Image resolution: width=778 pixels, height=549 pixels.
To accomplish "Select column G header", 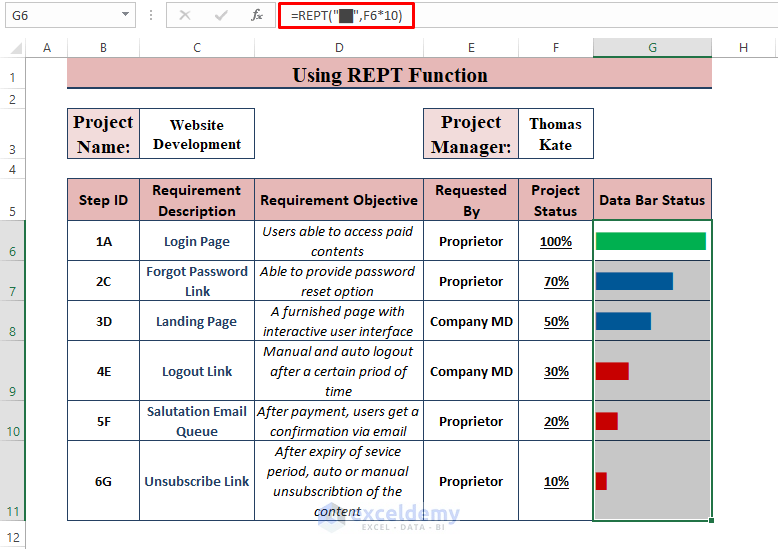I will 652,48.
